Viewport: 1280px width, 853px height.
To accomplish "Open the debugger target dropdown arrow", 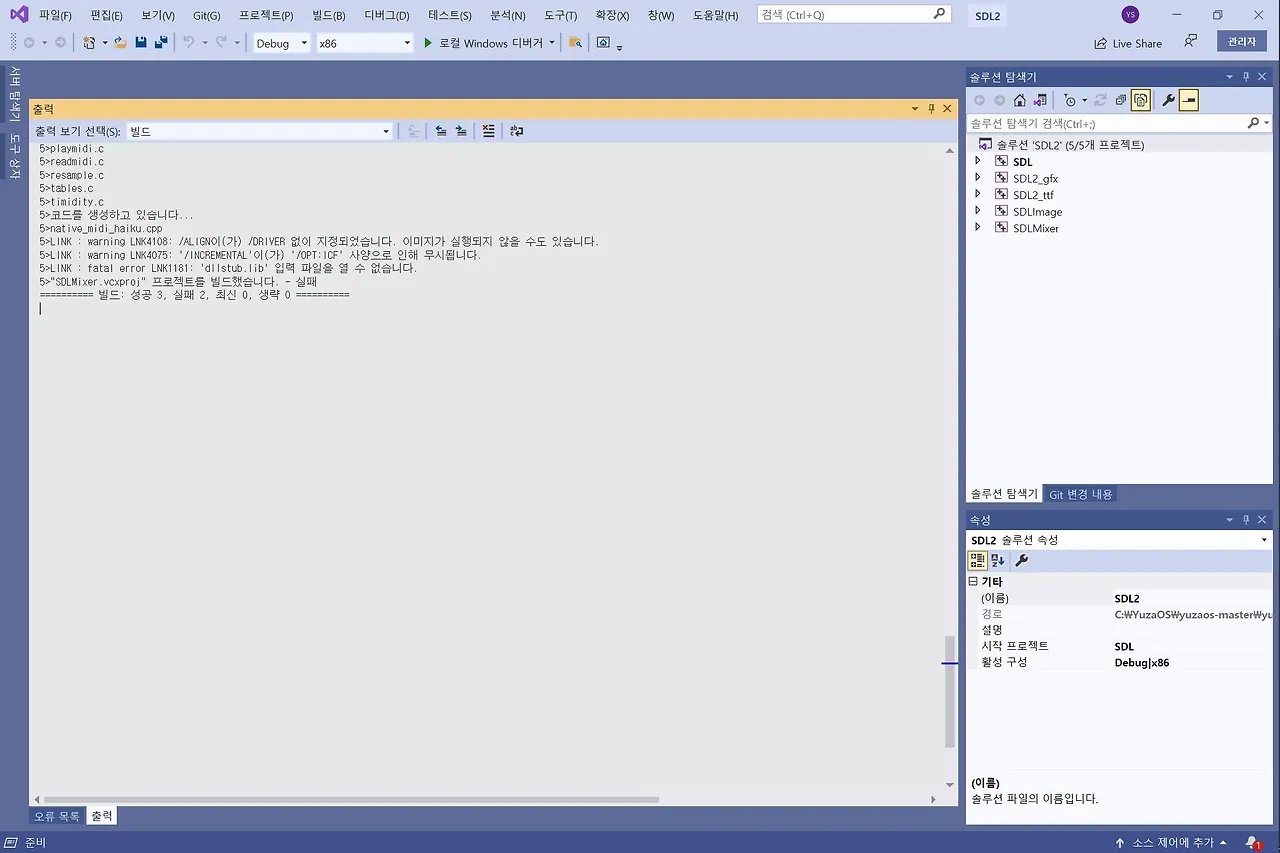I will coord(552,43).
